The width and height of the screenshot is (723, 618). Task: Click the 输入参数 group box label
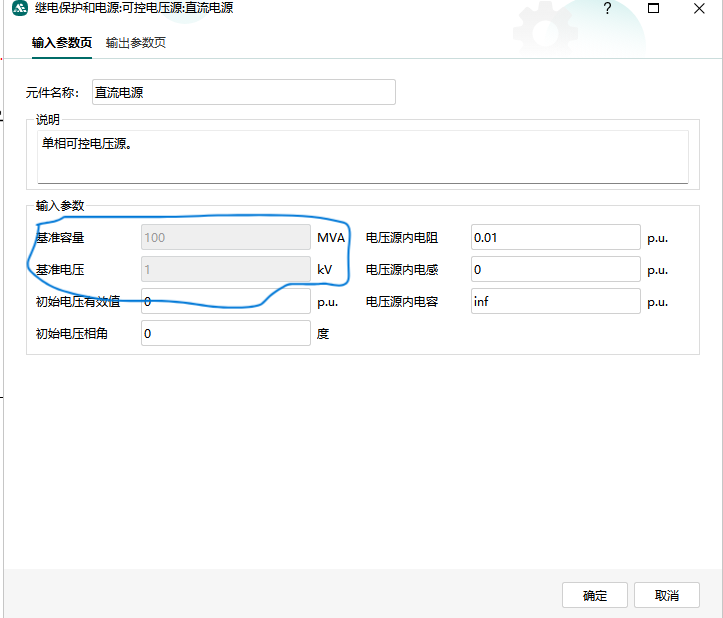click(x=60, y=205)
